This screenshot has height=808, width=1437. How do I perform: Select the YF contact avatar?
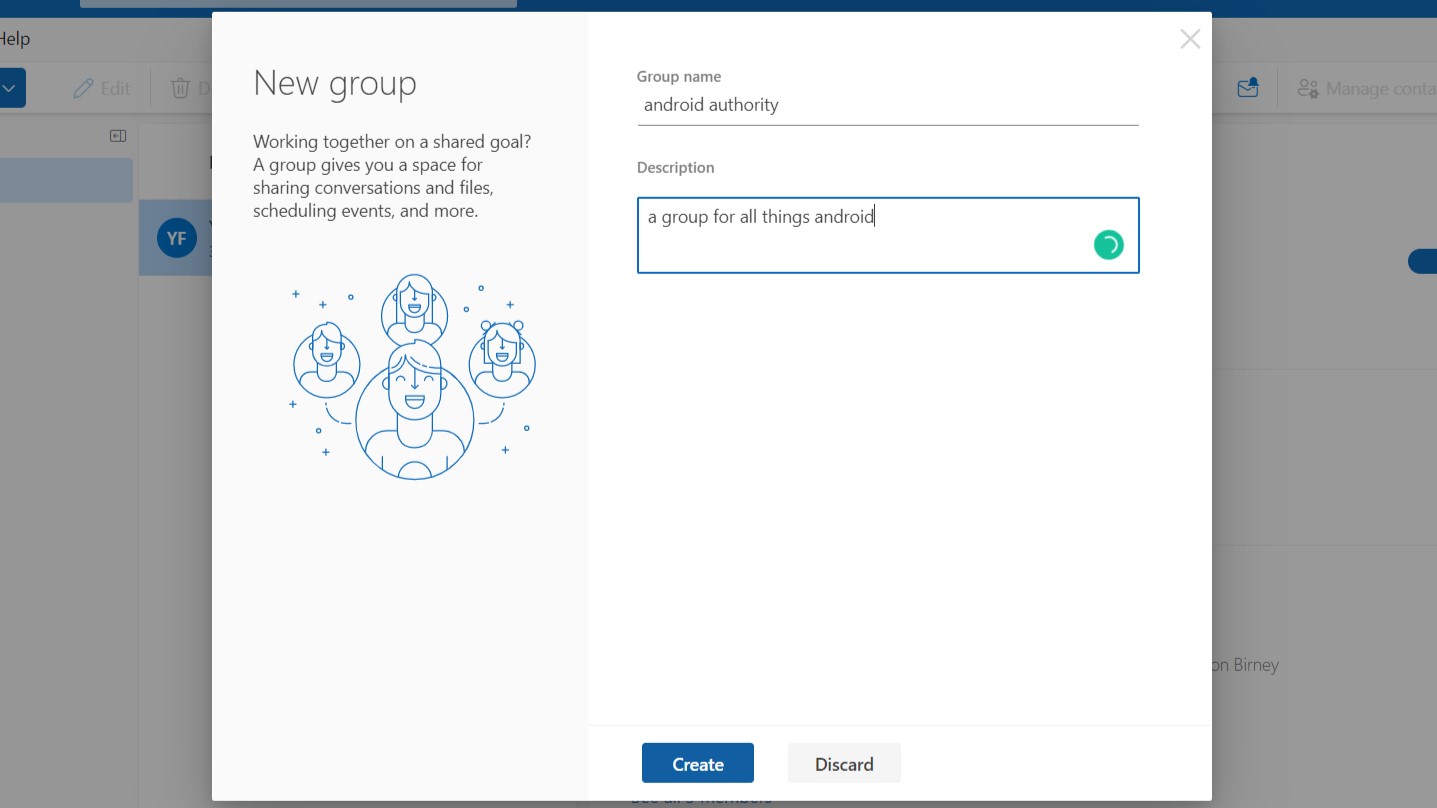[176, 238]
